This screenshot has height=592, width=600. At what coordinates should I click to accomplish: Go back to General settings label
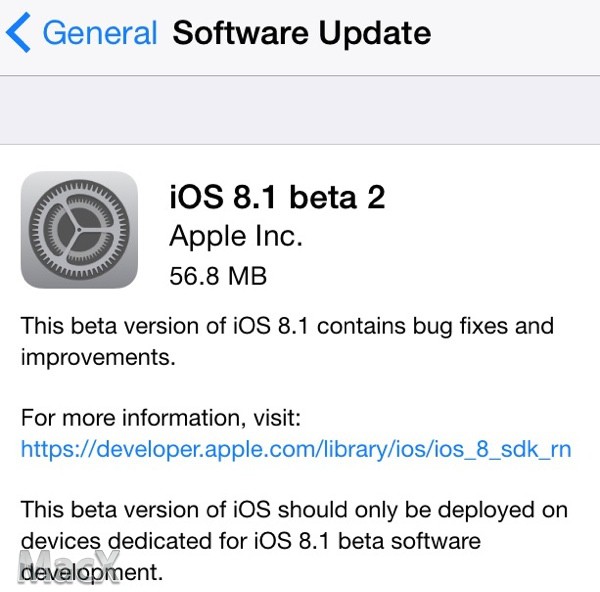(100, 33)
